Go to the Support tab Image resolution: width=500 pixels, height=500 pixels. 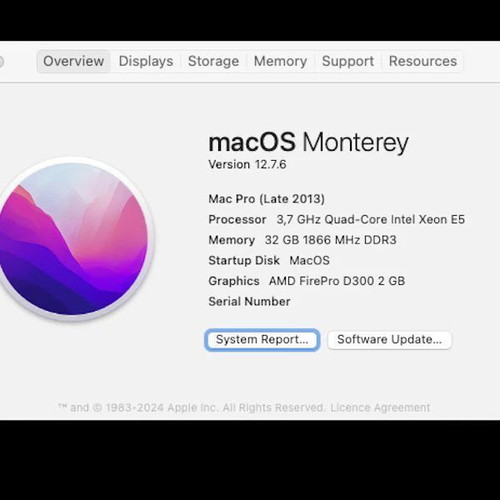pos(348,61)
